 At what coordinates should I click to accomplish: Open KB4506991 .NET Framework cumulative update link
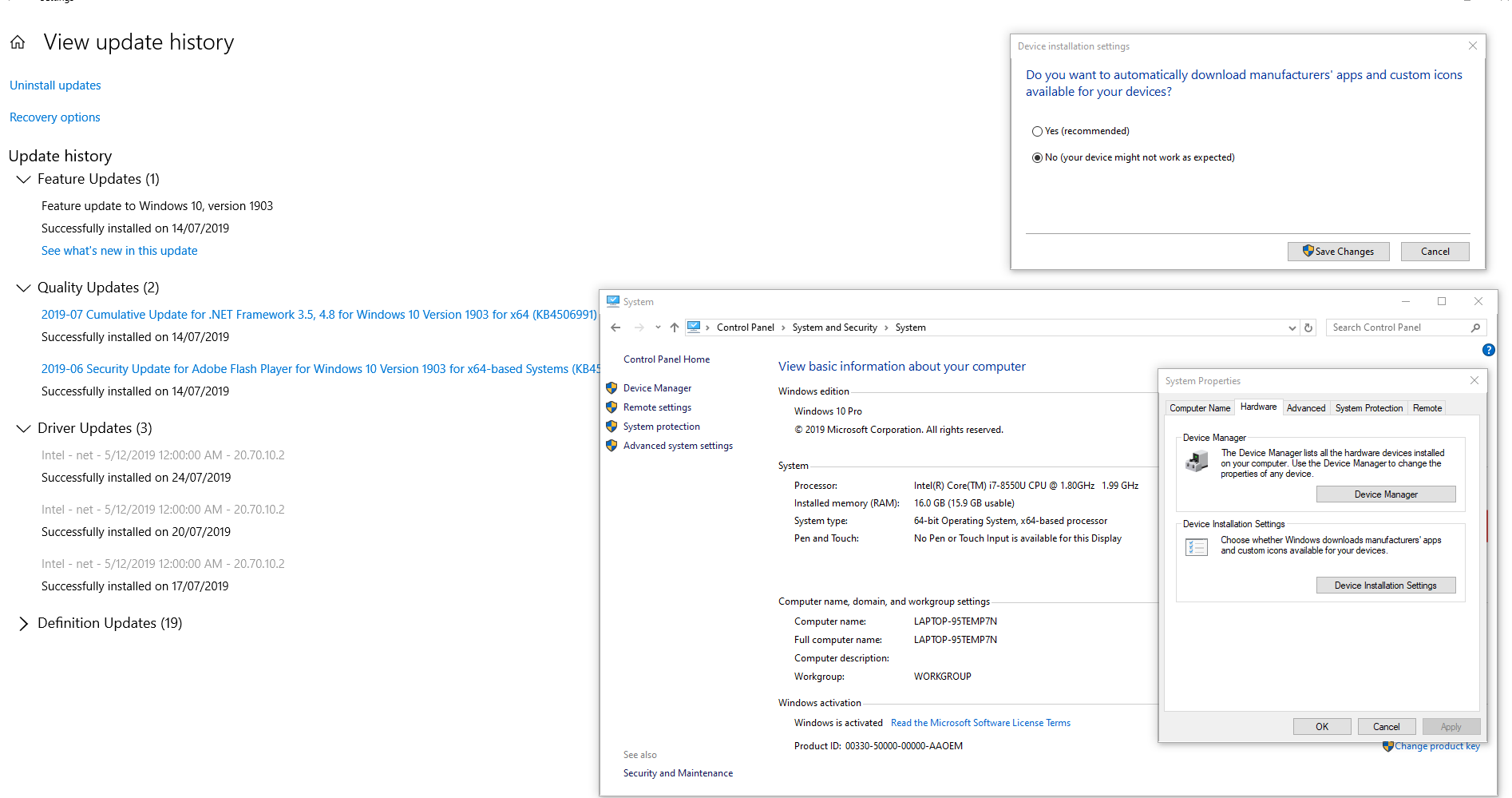319,315
